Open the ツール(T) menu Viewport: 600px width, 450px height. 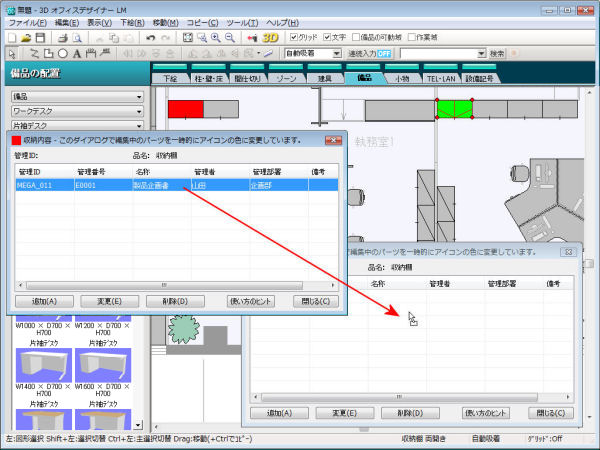(241, 21)
